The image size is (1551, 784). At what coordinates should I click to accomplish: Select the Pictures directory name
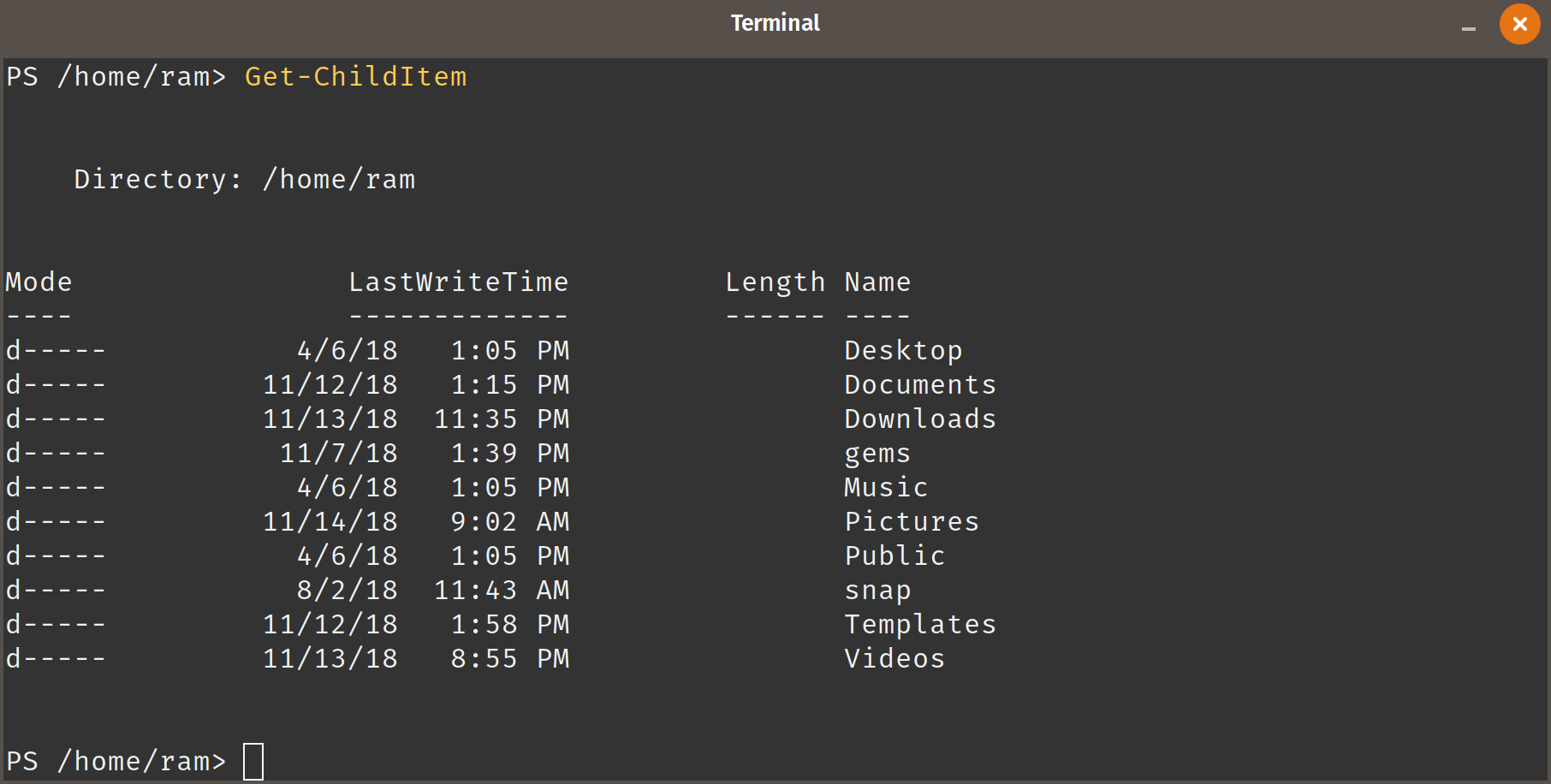click(x=912, y=522)
